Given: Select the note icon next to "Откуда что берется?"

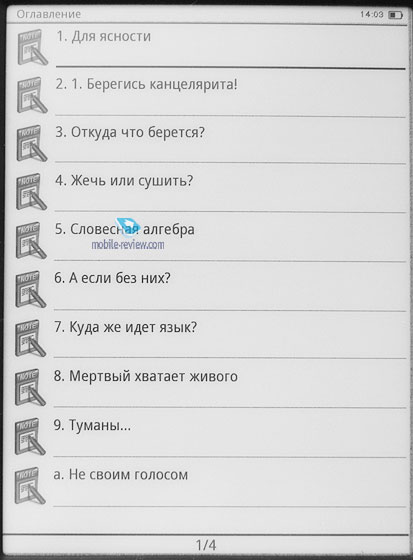Looking at the screenshot, I should (x=32, y=144).
